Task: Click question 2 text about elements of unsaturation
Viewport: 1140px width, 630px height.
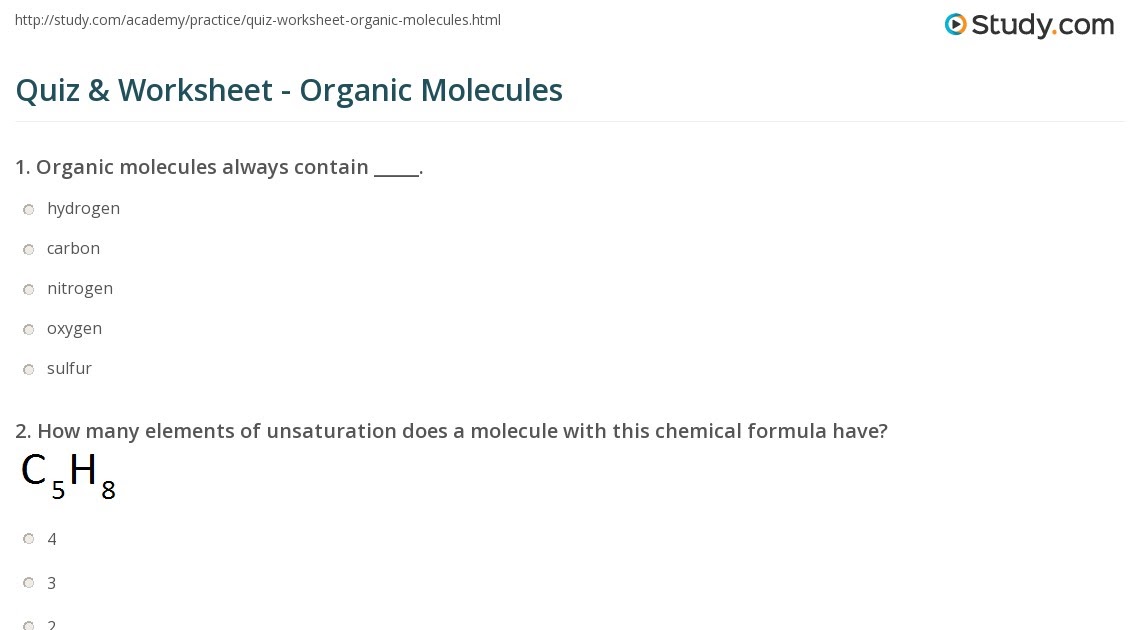Action: pyautogui.click(x=451, y=431)
